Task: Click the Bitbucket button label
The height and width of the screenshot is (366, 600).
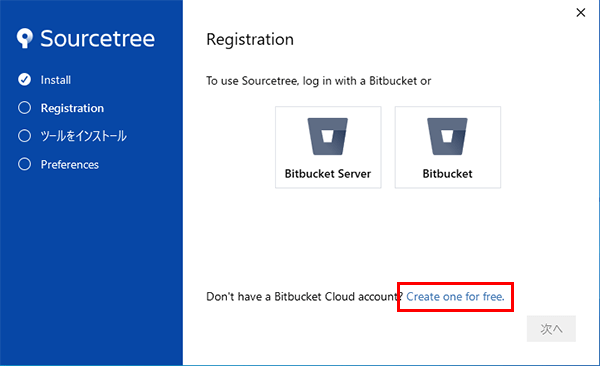Action: [x=447, y=174]
